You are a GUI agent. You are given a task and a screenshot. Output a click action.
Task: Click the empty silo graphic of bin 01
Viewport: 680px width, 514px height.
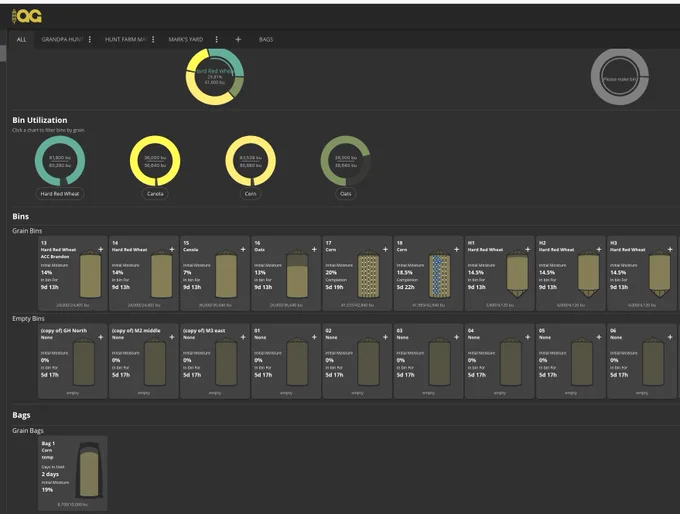click(298, 362)
